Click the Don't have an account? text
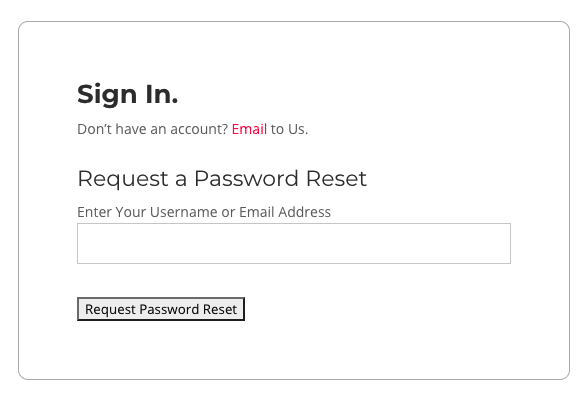This screenshot has width=584, height=399. coord(152,129)
